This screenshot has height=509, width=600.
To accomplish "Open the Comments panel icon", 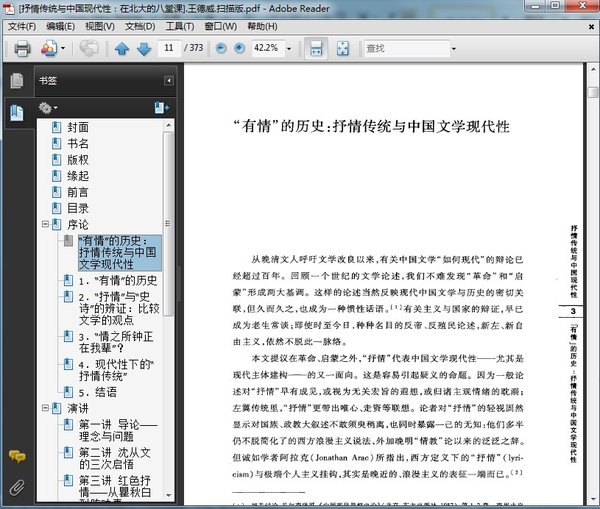I will 16,456.
